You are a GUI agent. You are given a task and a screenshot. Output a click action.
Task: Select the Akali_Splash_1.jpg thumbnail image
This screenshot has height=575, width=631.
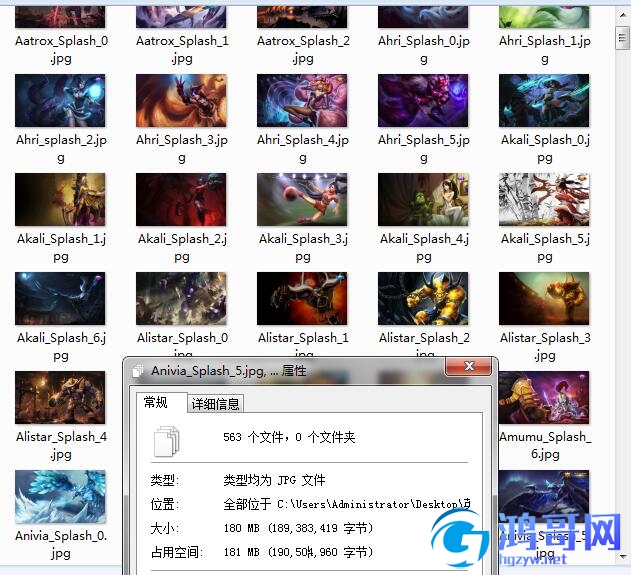pos(60,200)
